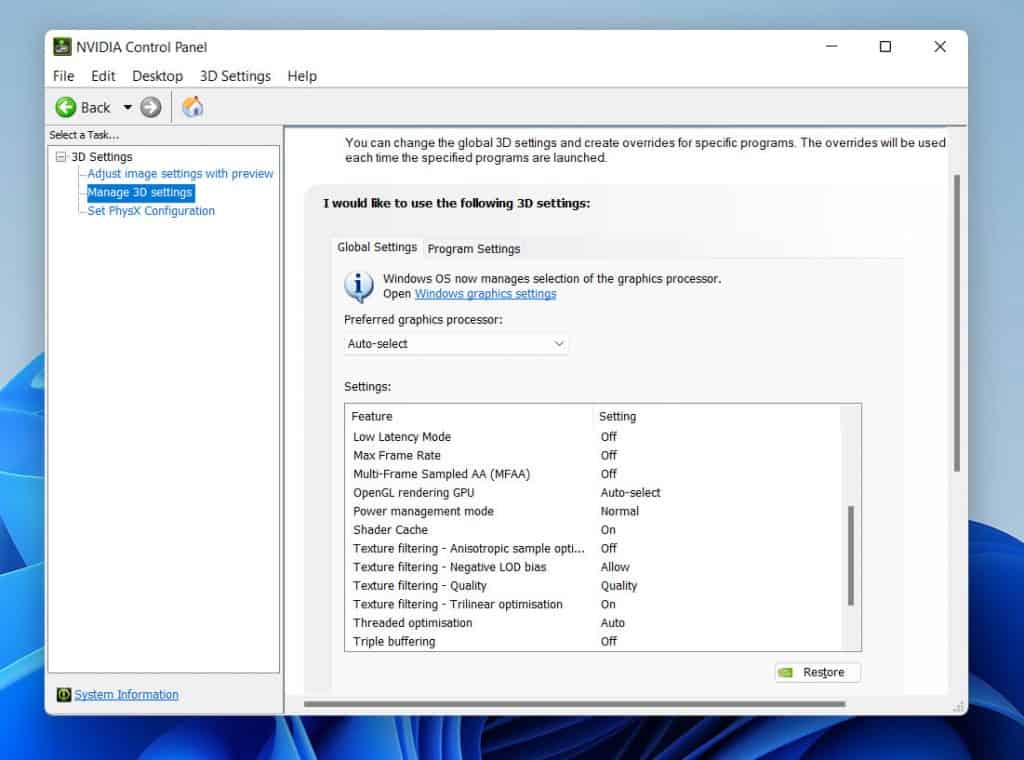Select Texture filtering - Negative LOD bias

(x=593, y=567)
